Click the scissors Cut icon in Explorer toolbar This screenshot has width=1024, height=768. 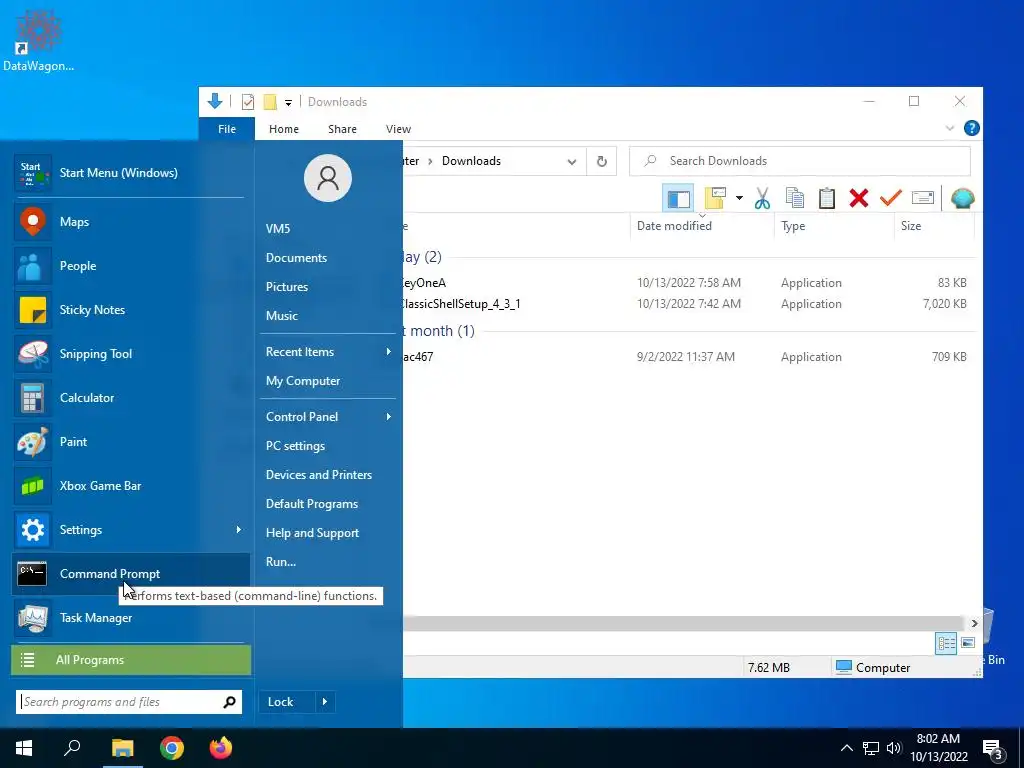coord(762,198)
